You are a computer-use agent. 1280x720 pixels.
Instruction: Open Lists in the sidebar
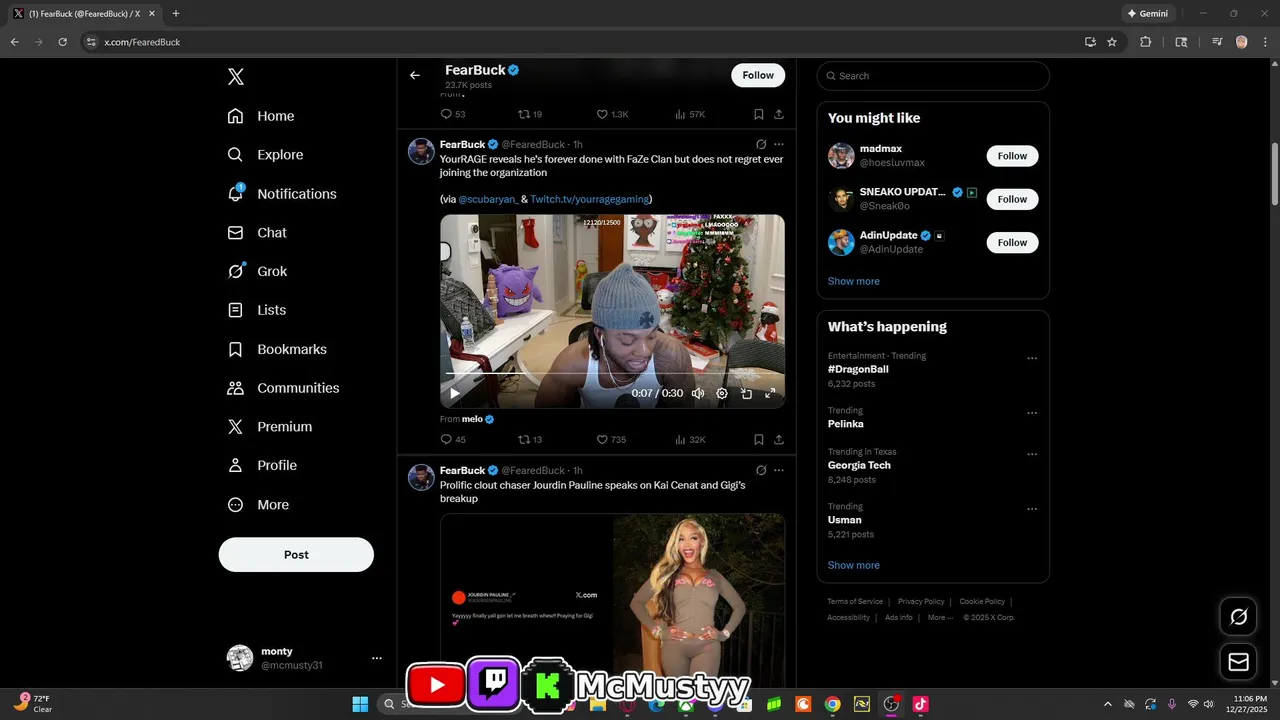257,310
